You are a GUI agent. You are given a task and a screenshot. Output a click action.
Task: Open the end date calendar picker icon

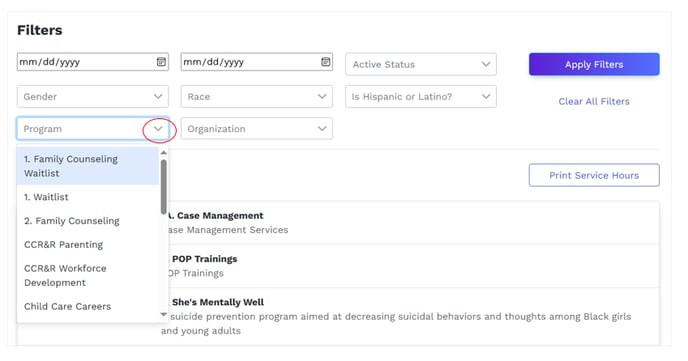(x=325, y=62)
